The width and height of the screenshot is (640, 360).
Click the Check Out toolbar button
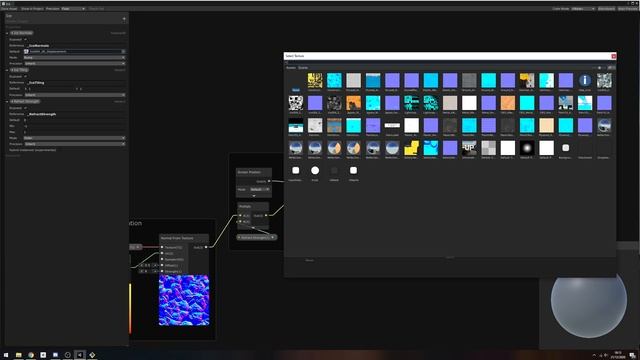[x=96, y=9]
